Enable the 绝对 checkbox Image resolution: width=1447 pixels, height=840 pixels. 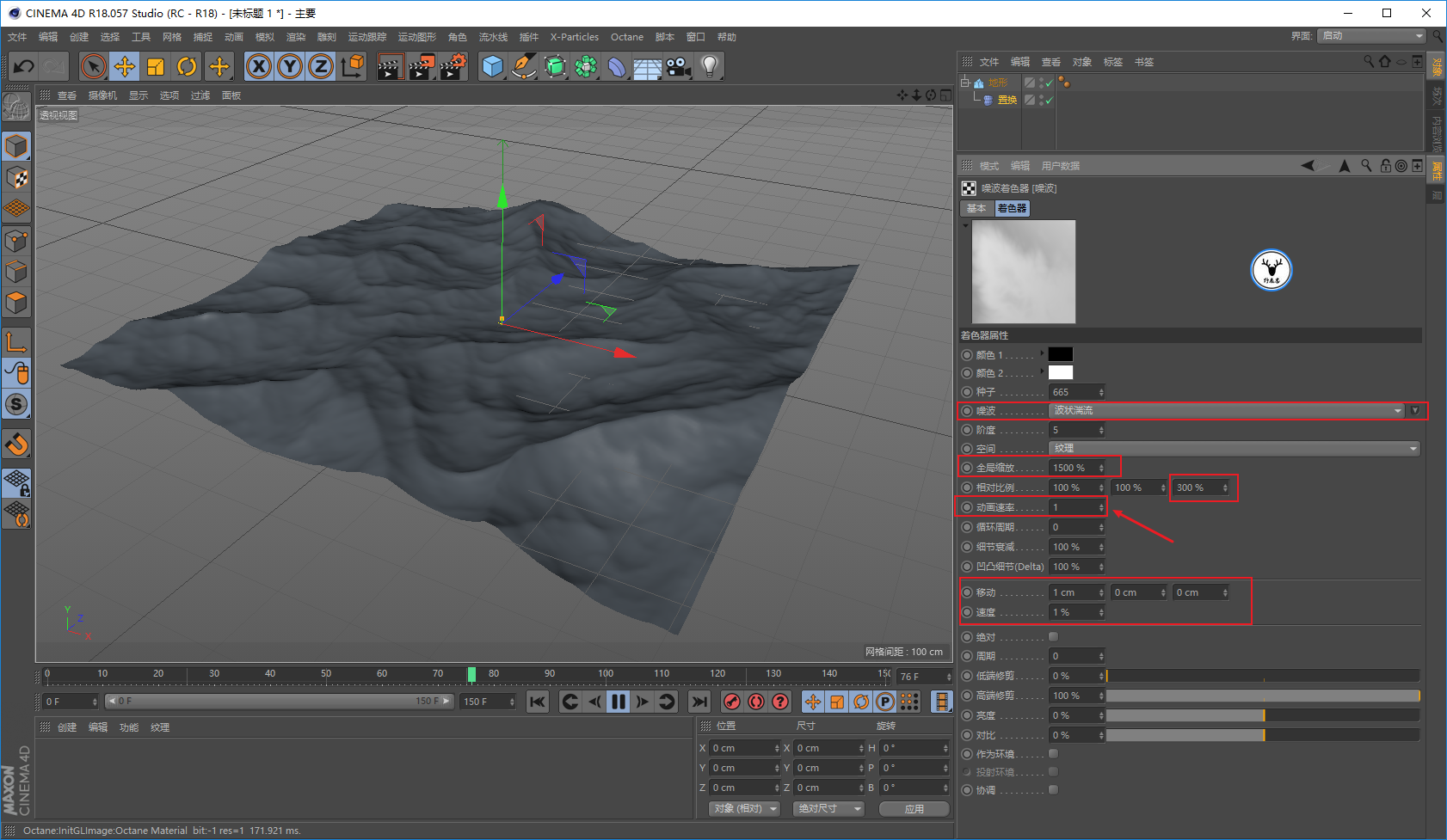point(1054,636)
